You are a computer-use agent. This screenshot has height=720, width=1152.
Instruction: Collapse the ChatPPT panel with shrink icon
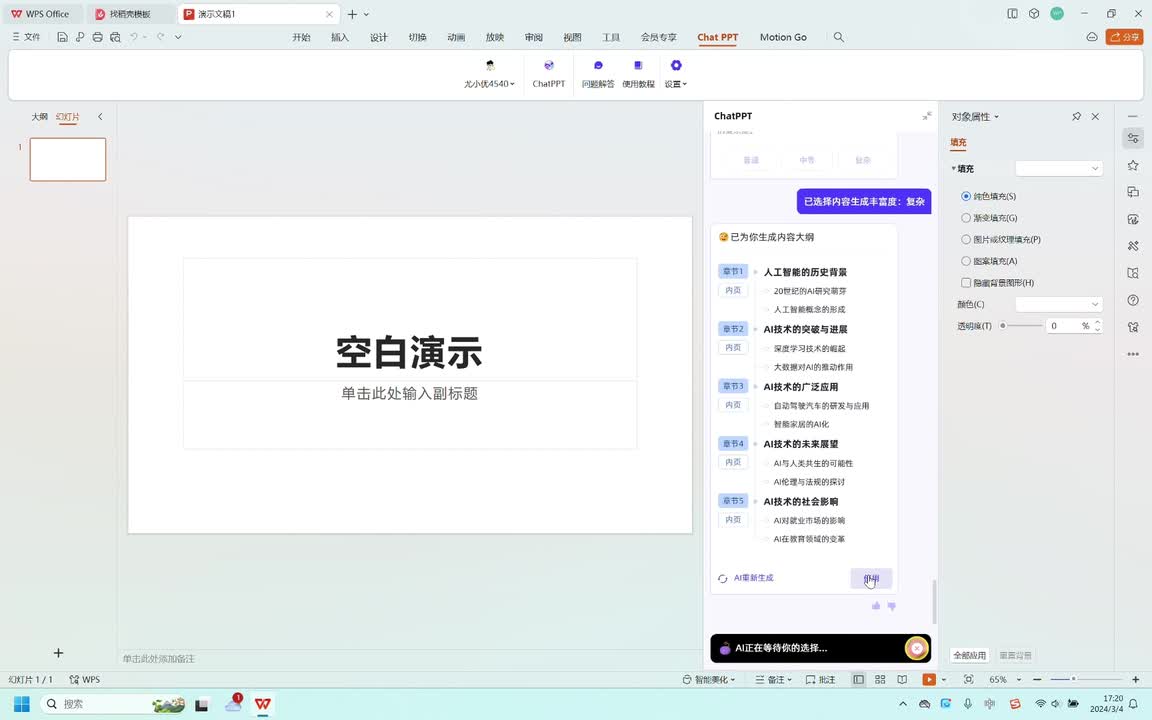tap(927, 116)
